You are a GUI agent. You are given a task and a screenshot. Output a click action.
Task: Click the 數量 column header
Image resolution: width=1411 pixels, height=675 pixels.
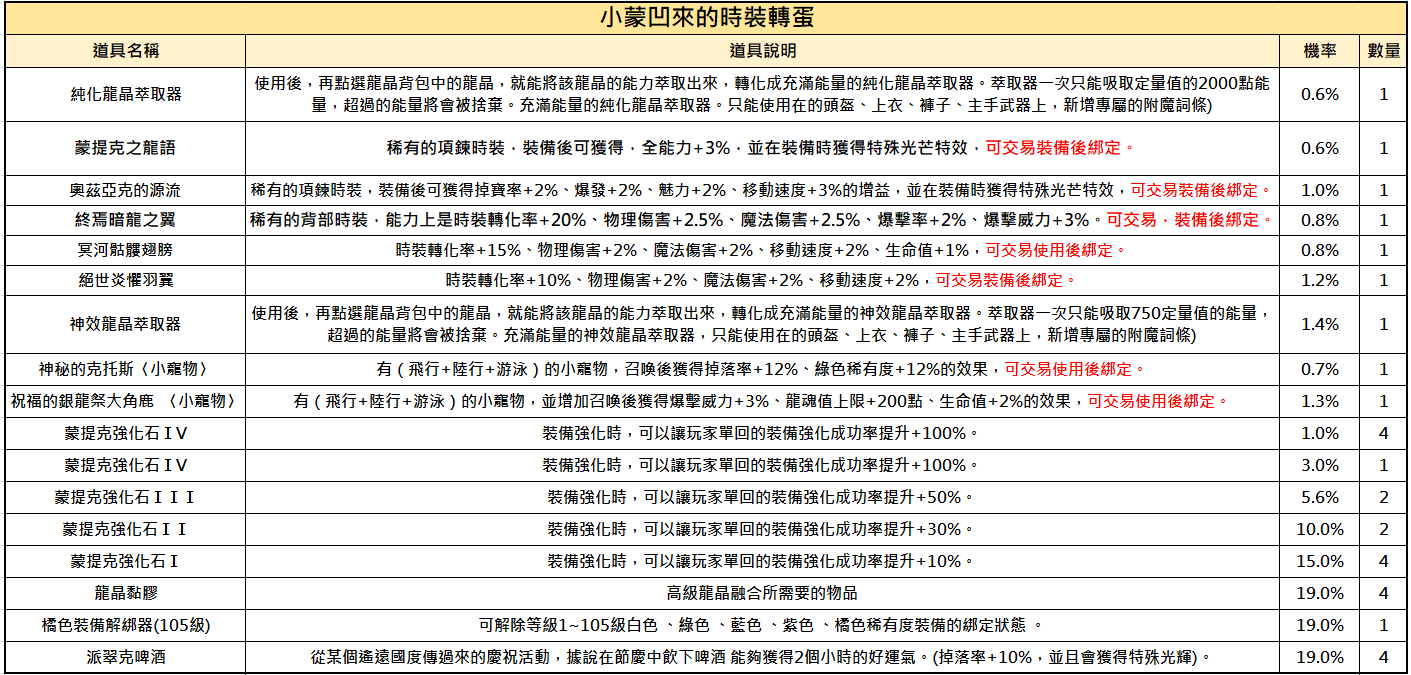click(x=1384, y=51)
